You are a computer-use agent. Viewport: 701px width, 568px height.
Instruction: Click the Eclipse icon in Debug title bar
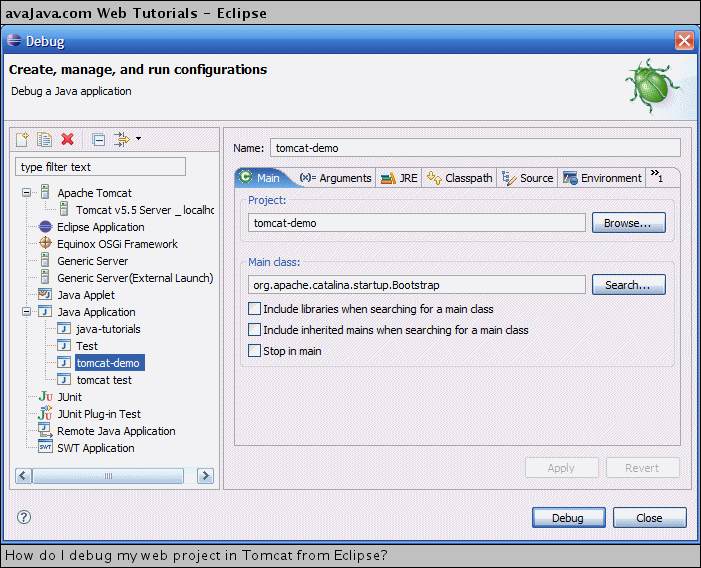click(14, 40)
